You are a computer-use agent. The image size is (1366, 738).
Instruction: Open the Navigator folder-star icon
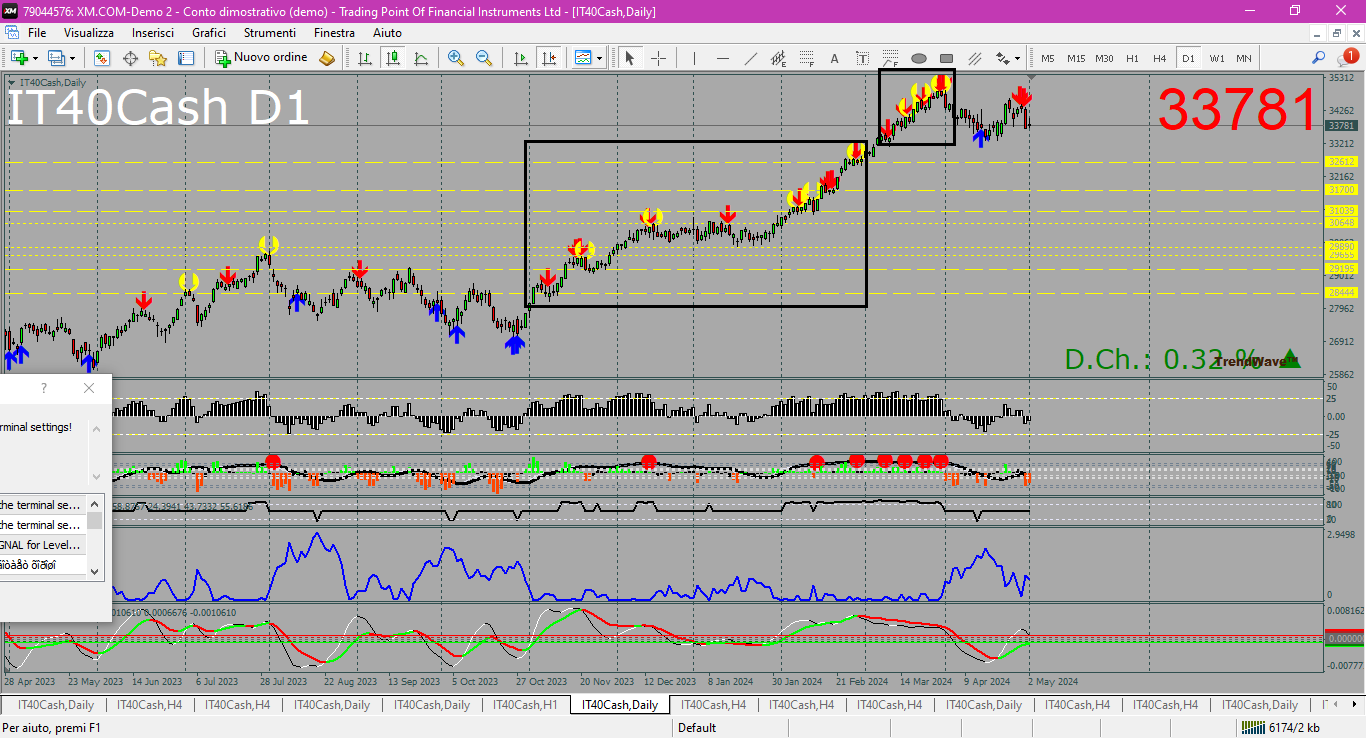[x=158, y=58]
